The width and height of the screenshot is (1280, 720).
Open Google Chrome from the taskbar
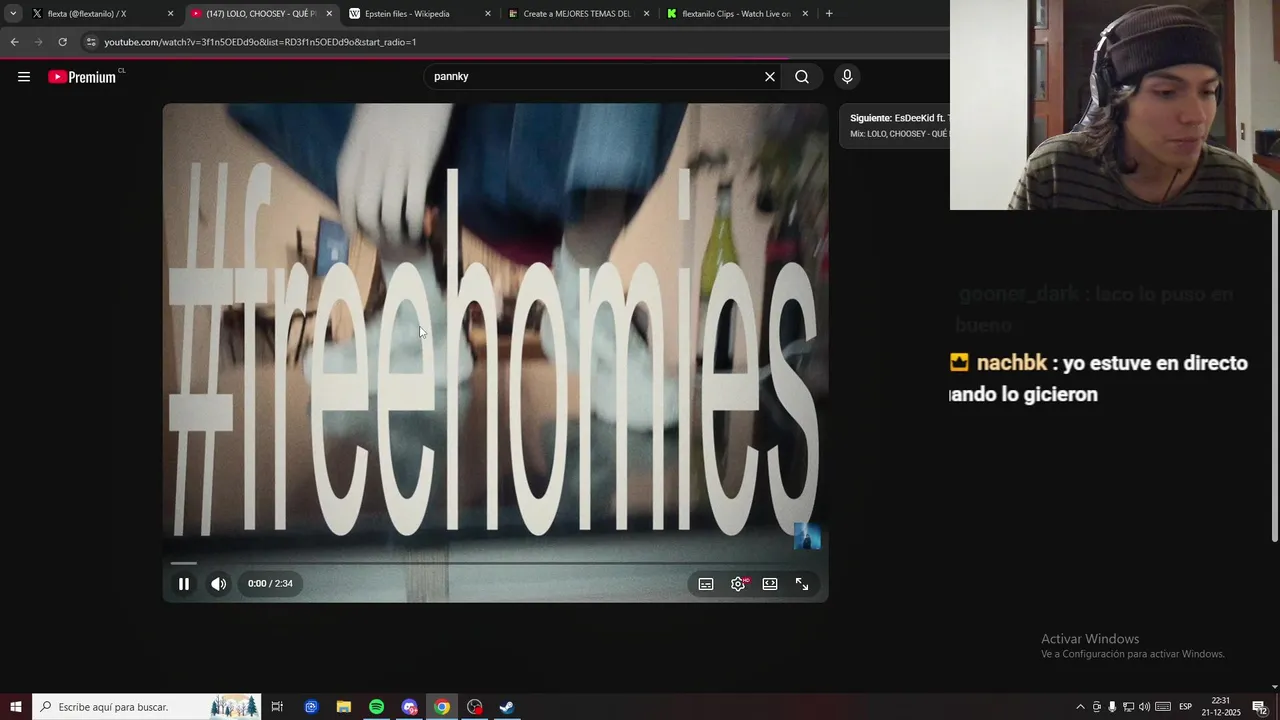click(442, 707)
